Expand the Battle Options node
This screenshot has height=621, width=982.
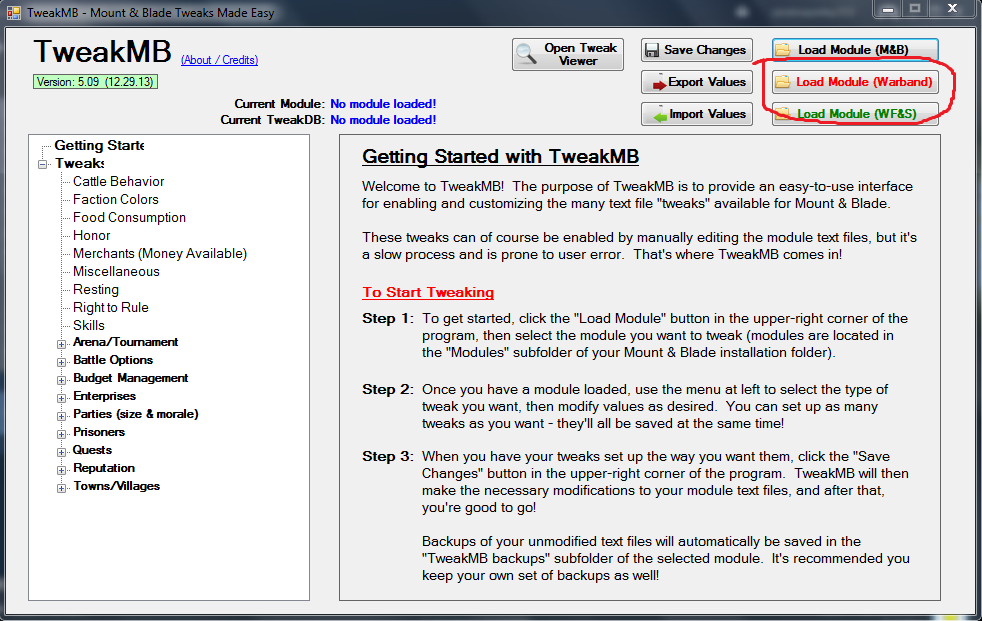point(61,362)
